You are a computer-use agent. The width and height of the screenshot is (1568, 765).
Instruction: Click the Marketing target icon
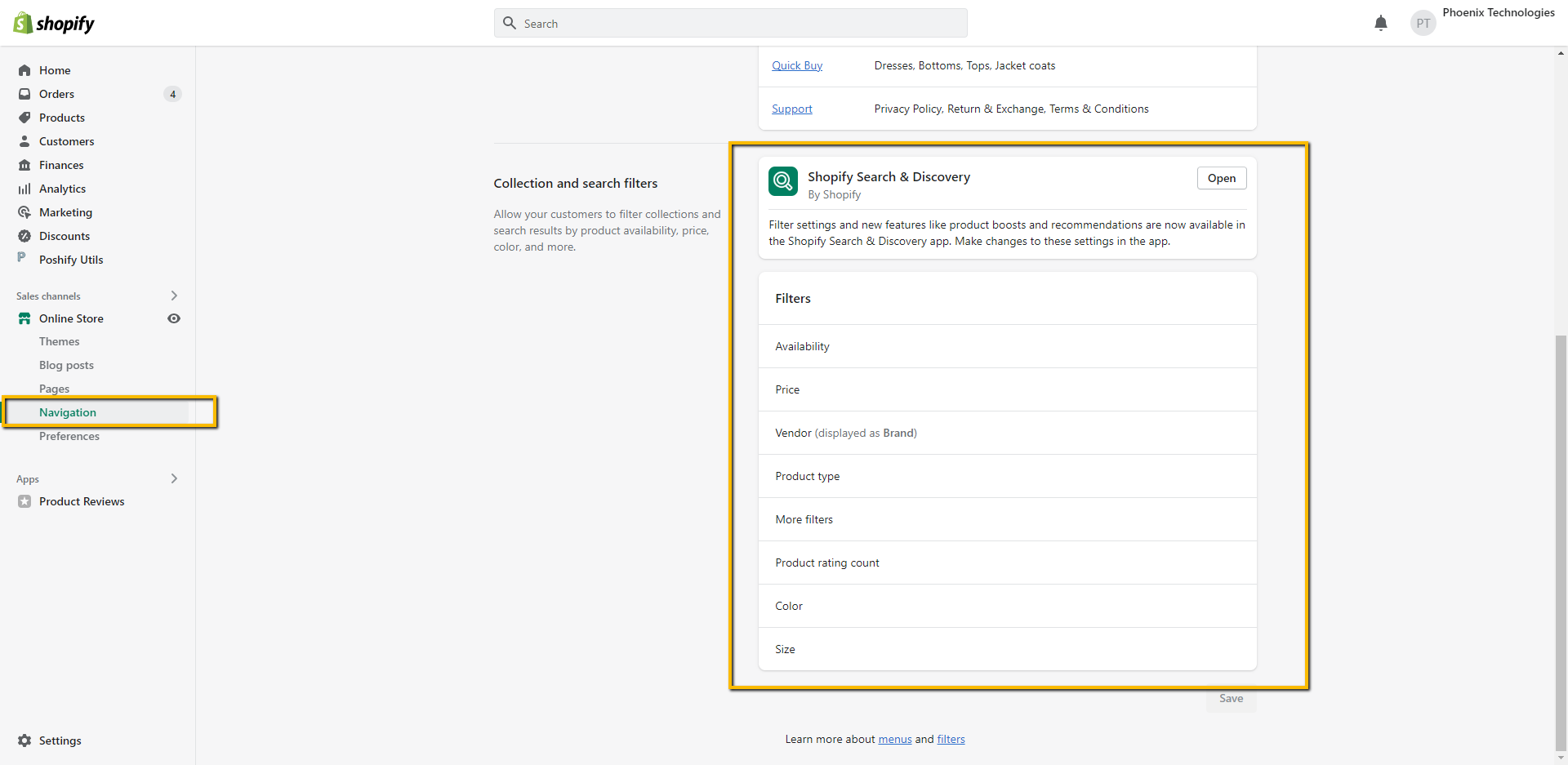coord(24,212)
